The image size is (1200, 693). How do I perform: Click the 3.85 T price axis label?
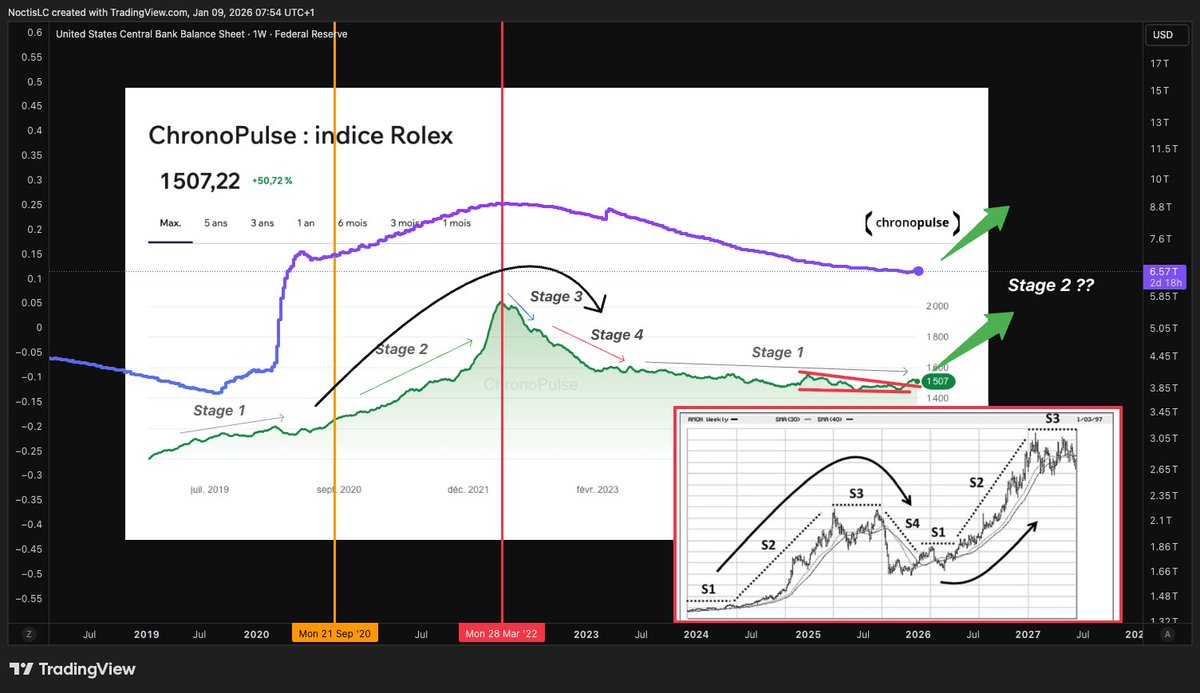1163,387
